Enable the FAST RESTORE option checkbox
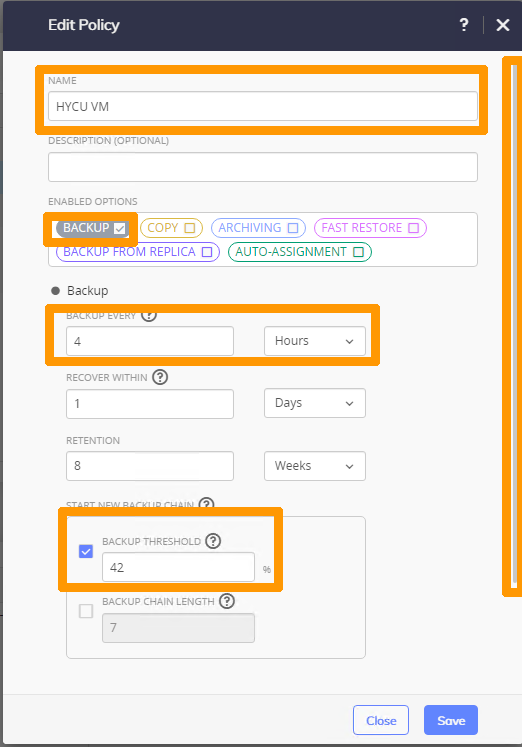The height and width of the screenshot is (747, 522). tap(413, 228)
